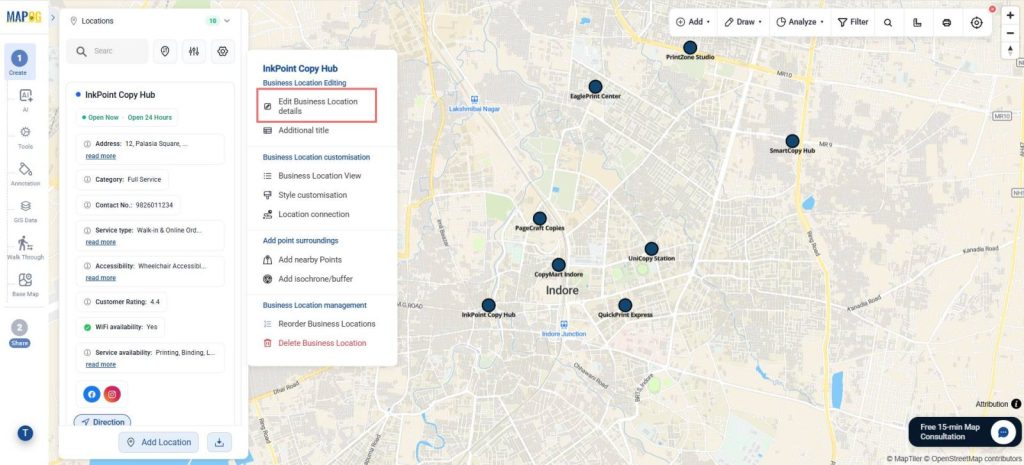
Task: Select the InkPoint Copy Hub map marker
Action: click(x=488, y=305)
